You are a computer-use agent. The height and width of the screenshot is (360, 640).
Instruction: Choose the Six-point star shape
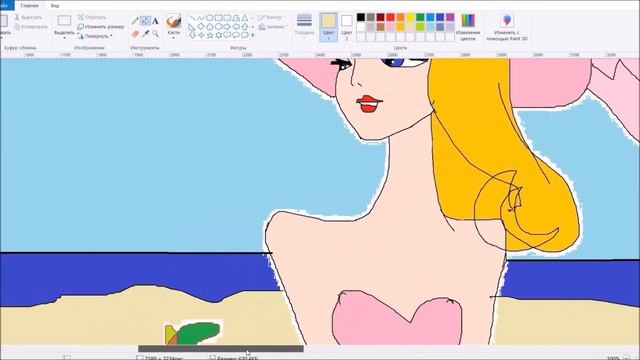tap(219, 35)
